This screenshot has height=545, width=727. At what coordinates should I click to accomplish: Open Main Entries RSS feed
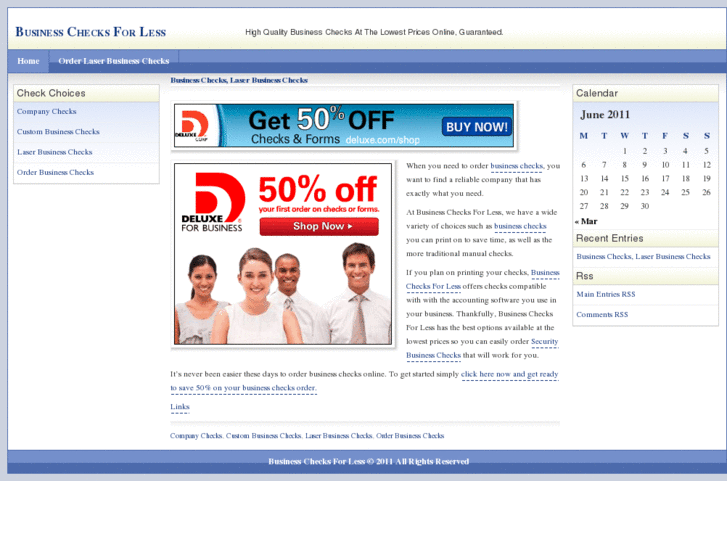pyautogui.click(x=605, y=294)
